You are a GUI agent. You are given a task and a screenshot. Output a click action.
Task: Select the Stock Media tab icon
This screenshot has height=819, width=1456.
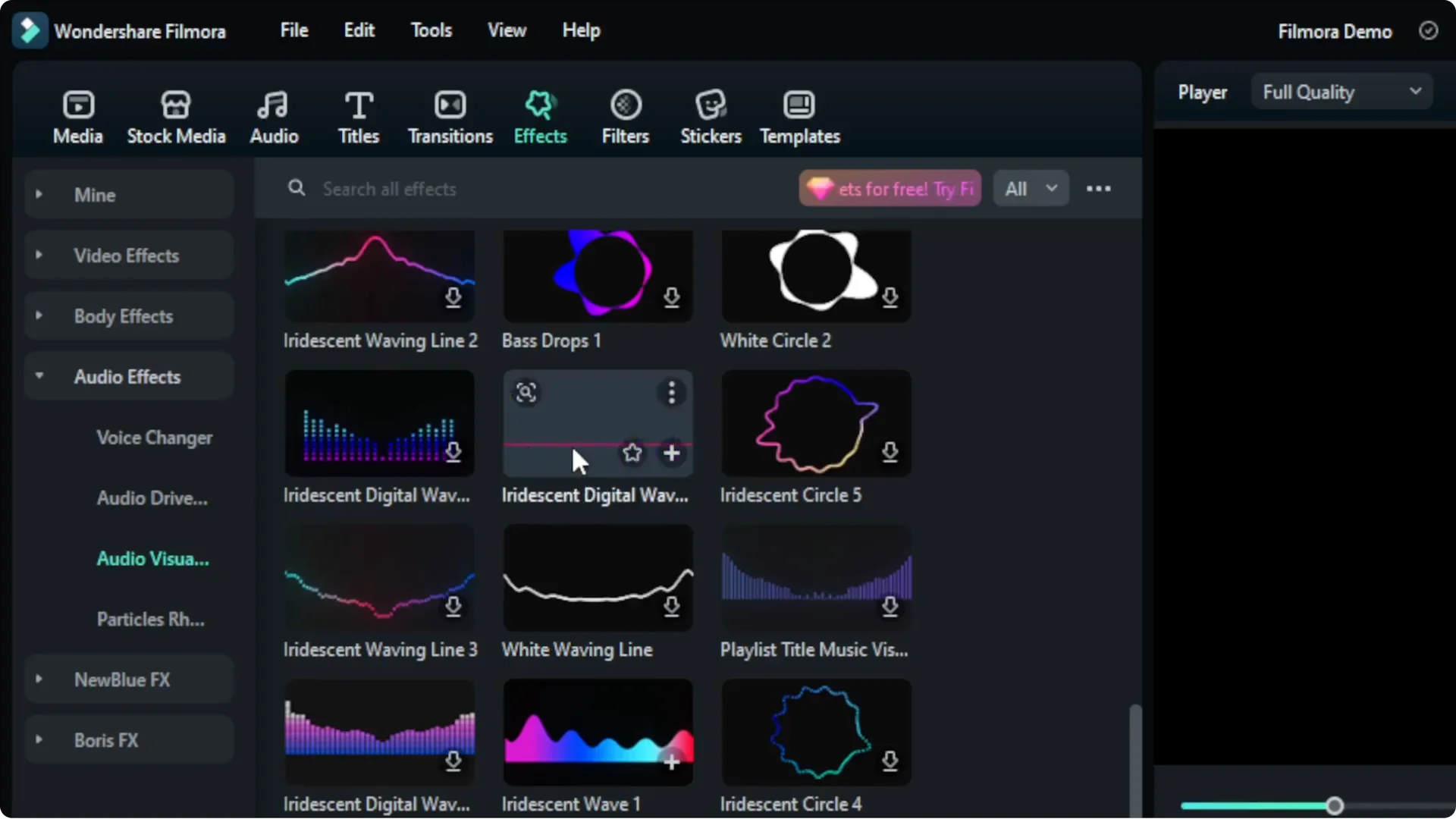[x=177, y=115]
